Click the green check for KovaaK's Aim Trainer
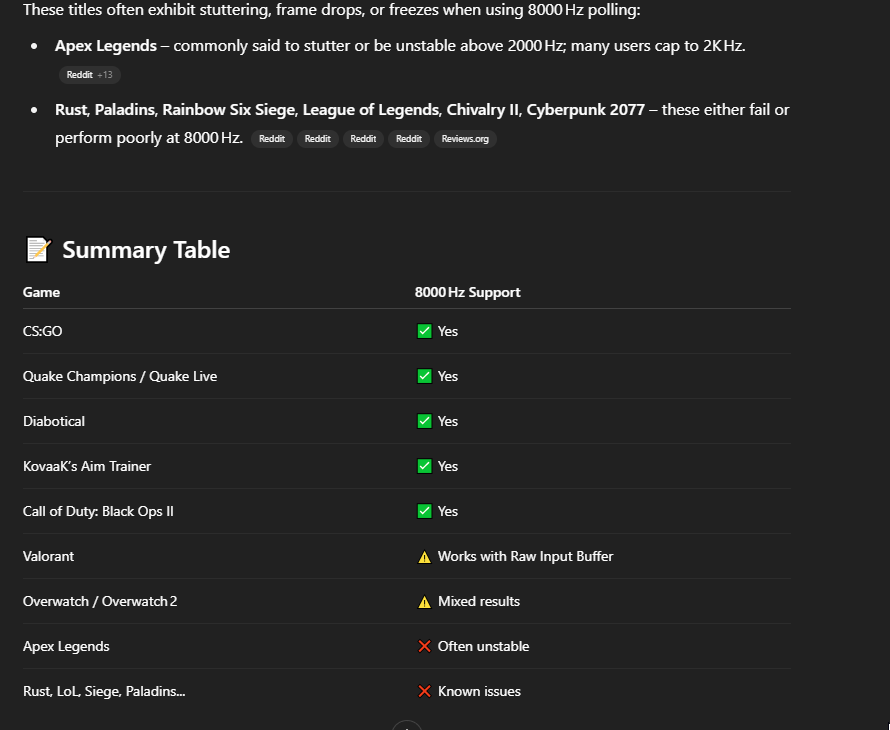The height and width of the screenshot is (730, 890). click(x=424, y=466)
